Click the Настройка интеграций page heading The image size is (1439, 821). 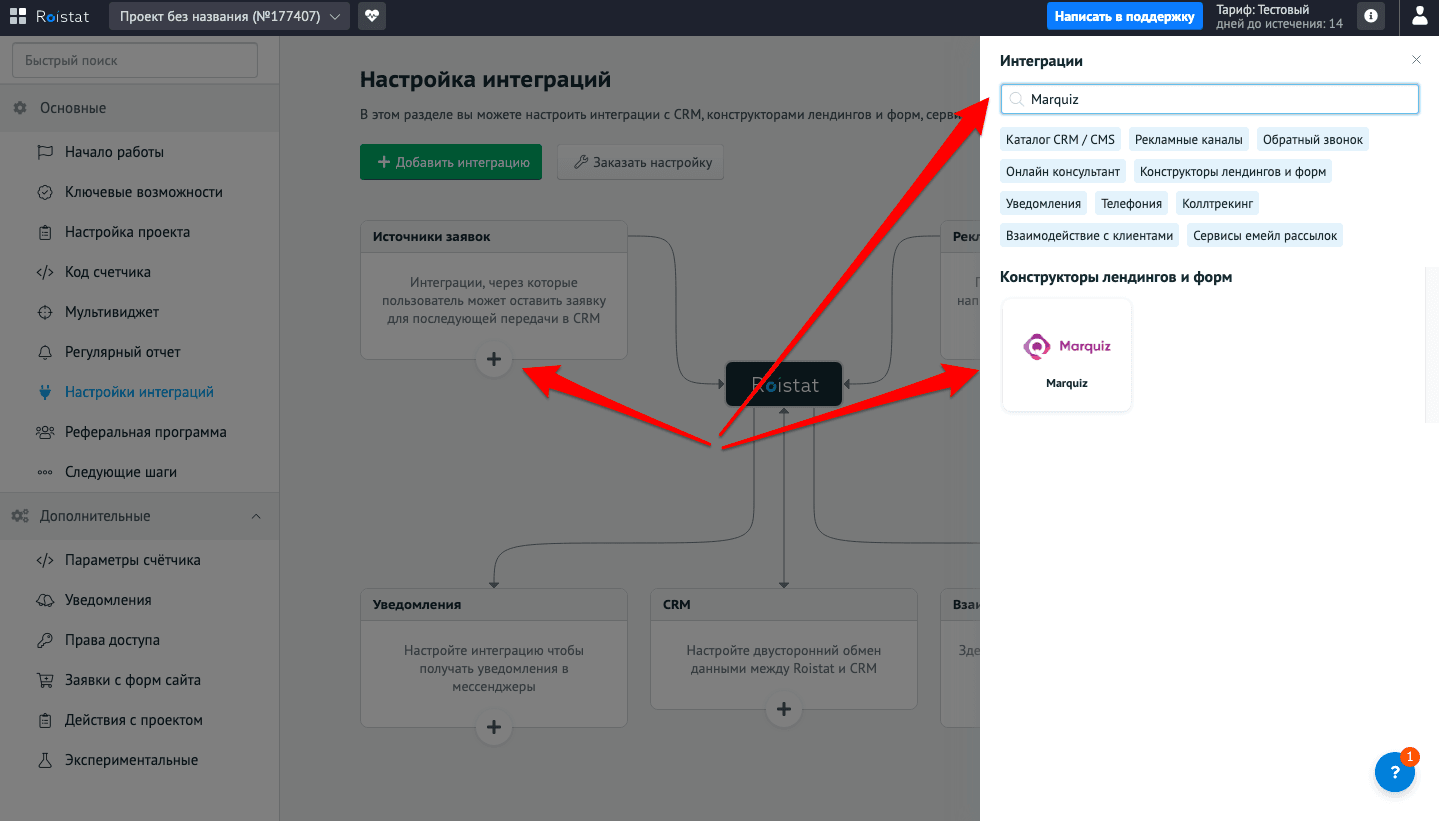point(485,80)
